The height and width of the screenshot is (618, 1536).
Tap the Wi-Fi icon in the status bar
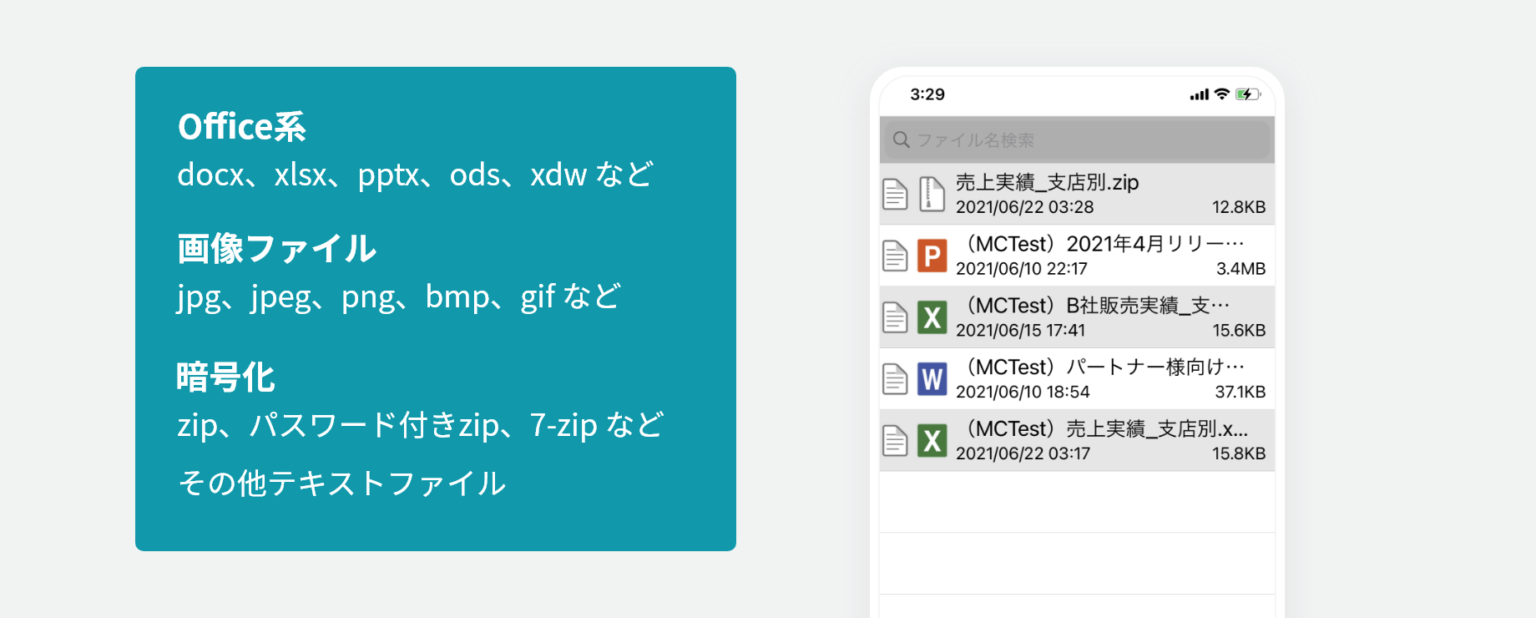(1221, 94)
